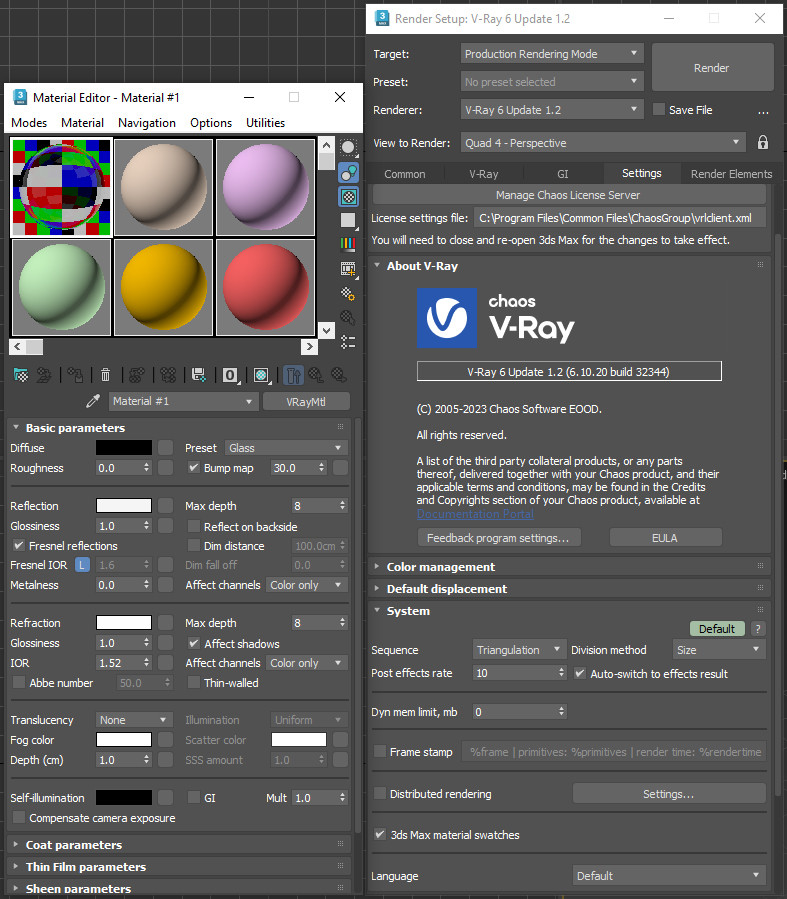The height and width of the screenshot is (899, 787).
Task: Open the Utilities menu
Action: [x=265, y=123]
